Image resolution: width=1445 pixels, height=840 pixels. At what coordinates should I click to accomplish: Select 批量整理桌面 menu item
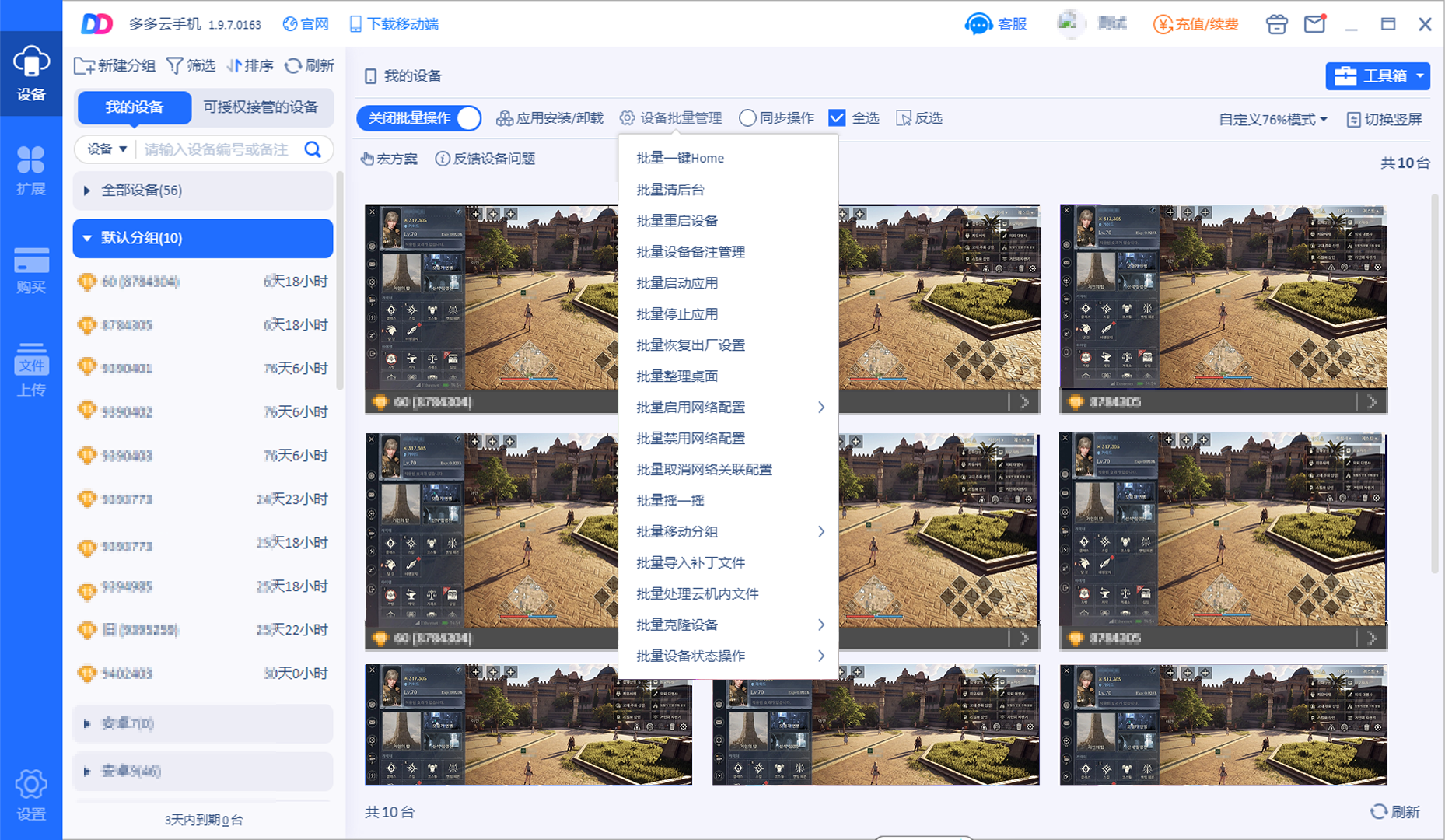[728, 376]
